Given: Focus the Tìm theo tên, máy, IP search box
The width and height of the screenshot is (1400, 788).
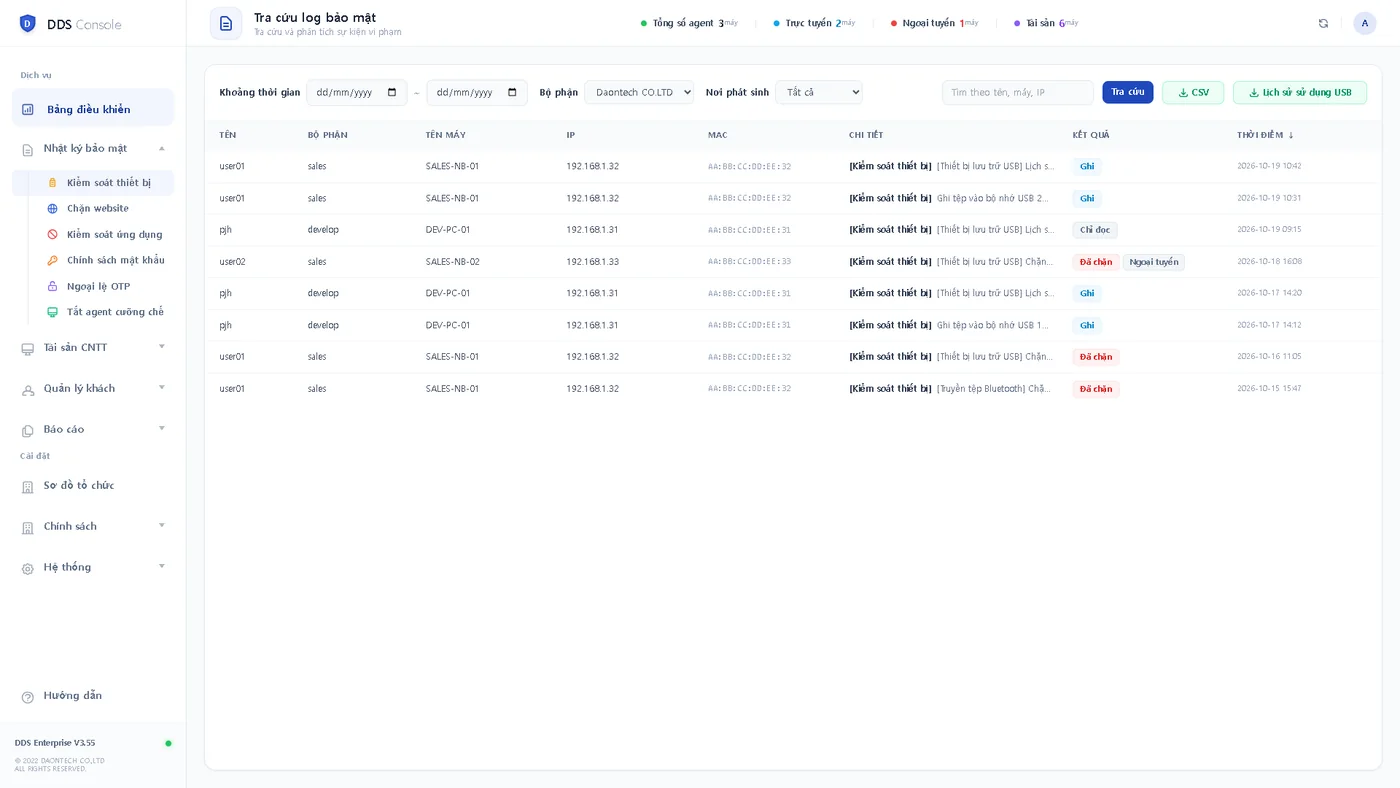Looking at the screenshot, I should point(1018,92).
